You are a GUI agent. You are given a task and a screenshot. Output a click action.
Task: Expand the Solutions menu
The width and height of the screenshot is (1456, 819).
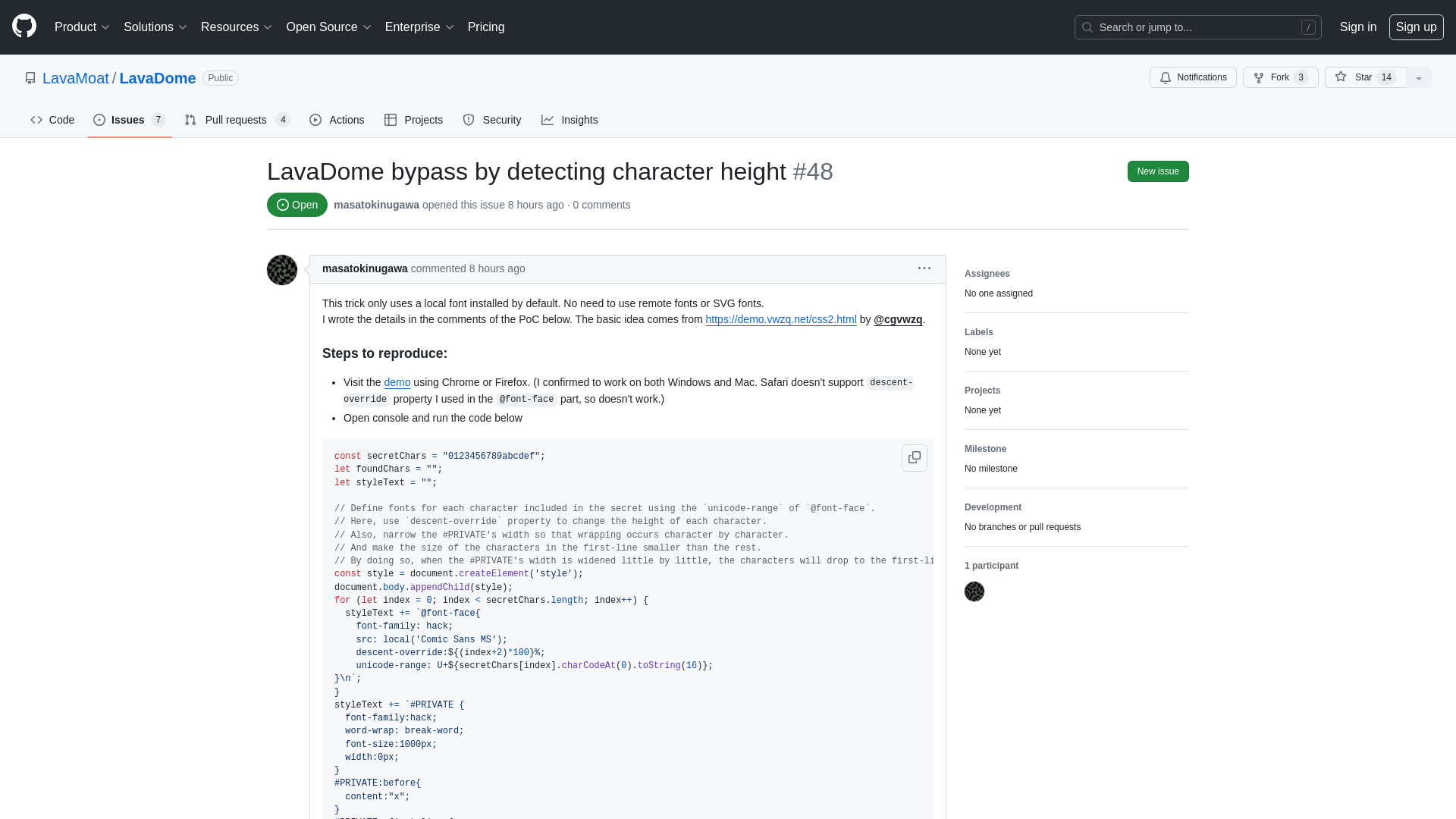pos(155,27)
